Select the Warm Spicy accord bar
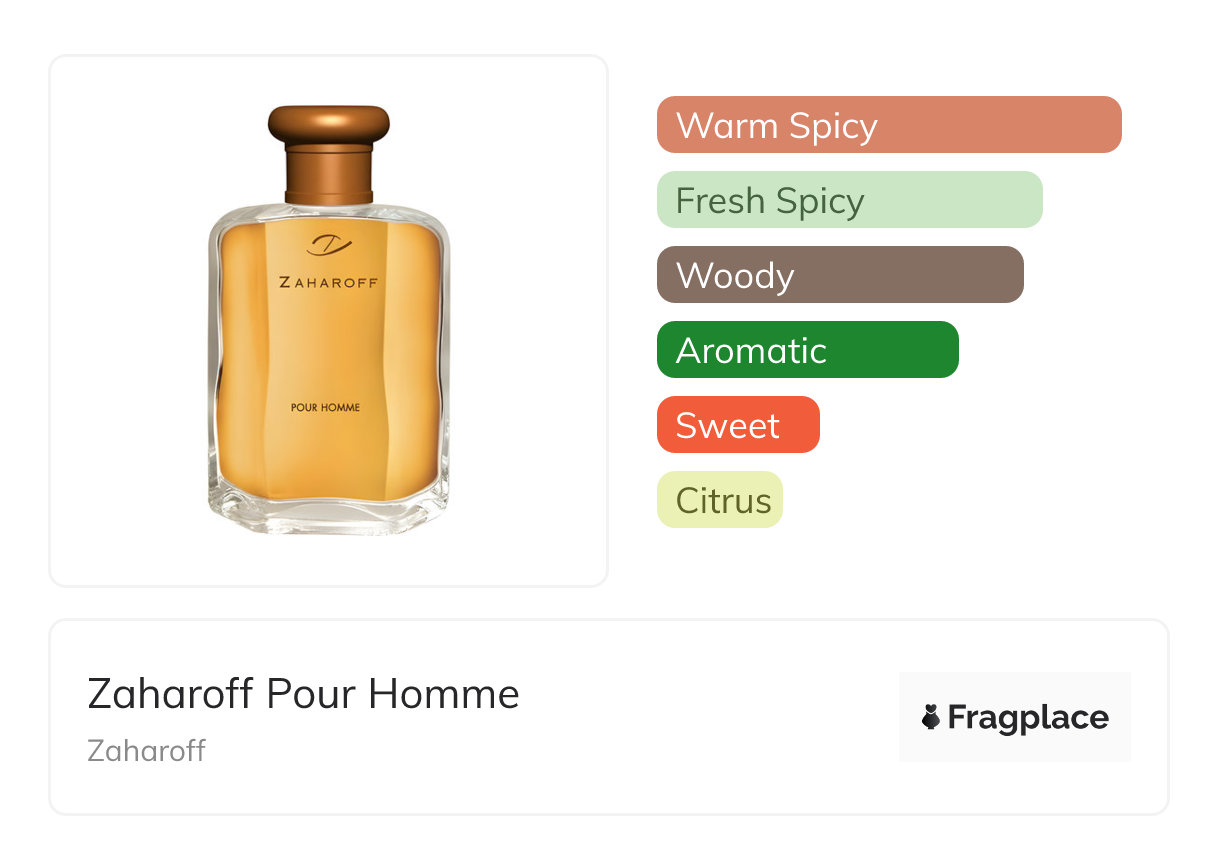The width and height of the screenshot is (1218, 864). (x=889, y=125)
